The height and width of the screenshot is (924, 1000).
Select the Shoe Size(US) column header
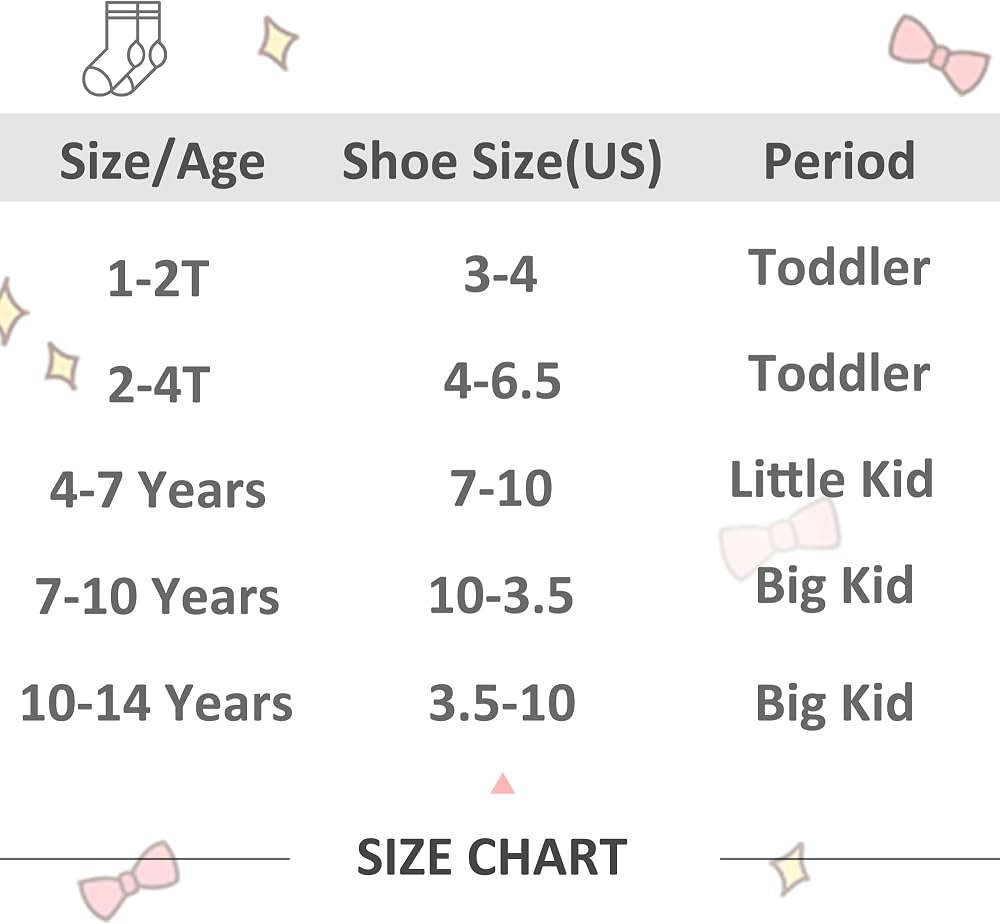click(x=502, y=161)
